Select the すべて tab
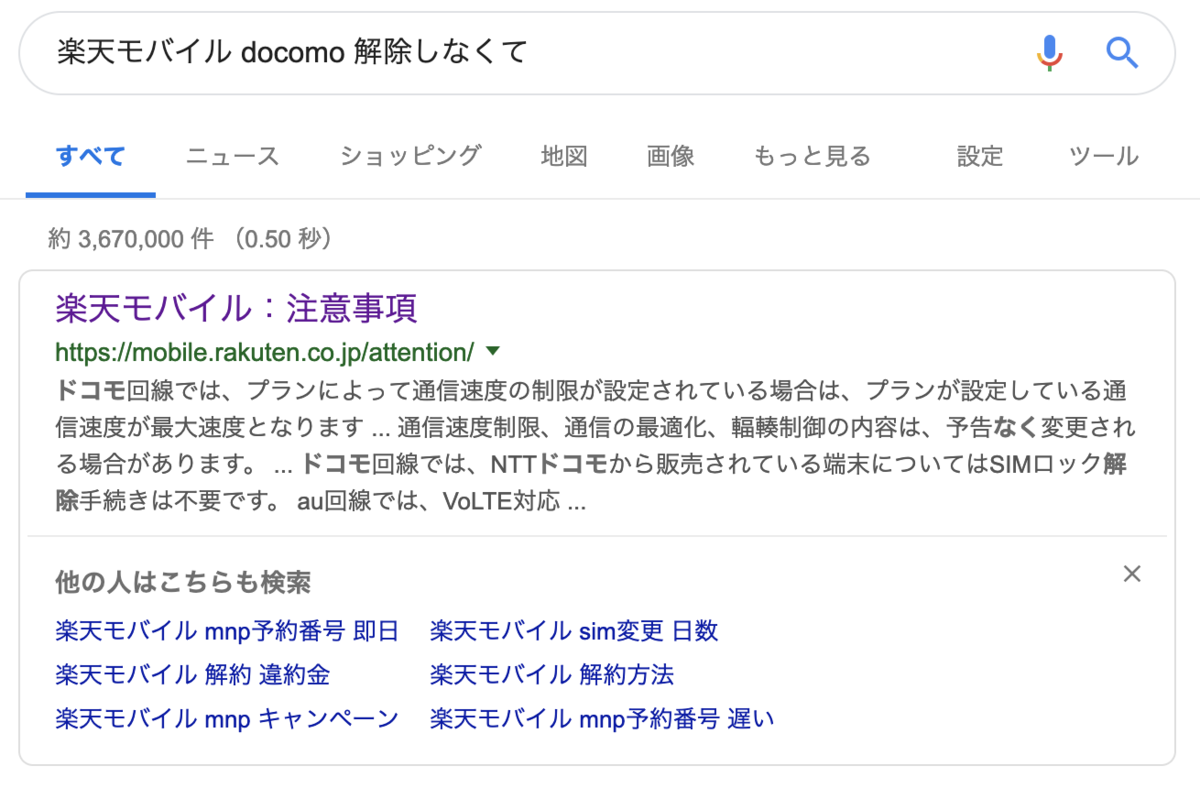This screenshot has width=1200, height=788. pyautogui.click(x=91, y=156)
